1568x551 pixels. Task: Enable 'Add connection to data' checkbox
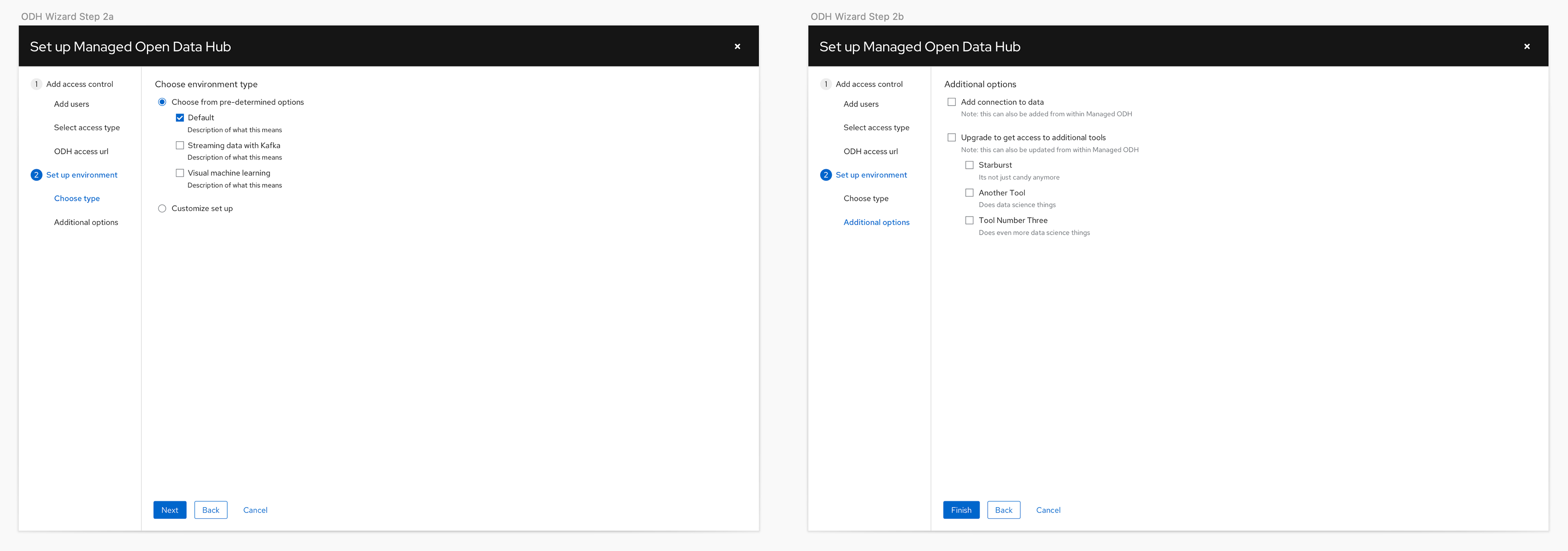(951, 102)
